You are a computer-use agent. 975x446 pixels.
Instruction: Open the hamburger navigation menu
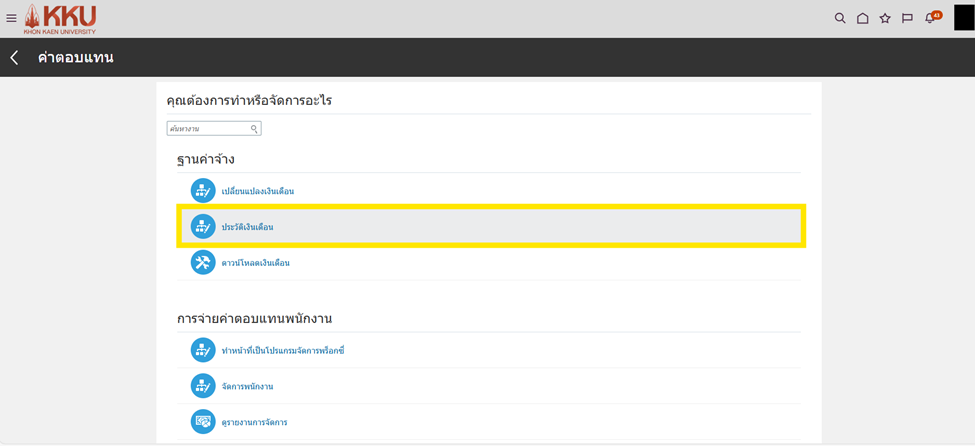[11, 18]
